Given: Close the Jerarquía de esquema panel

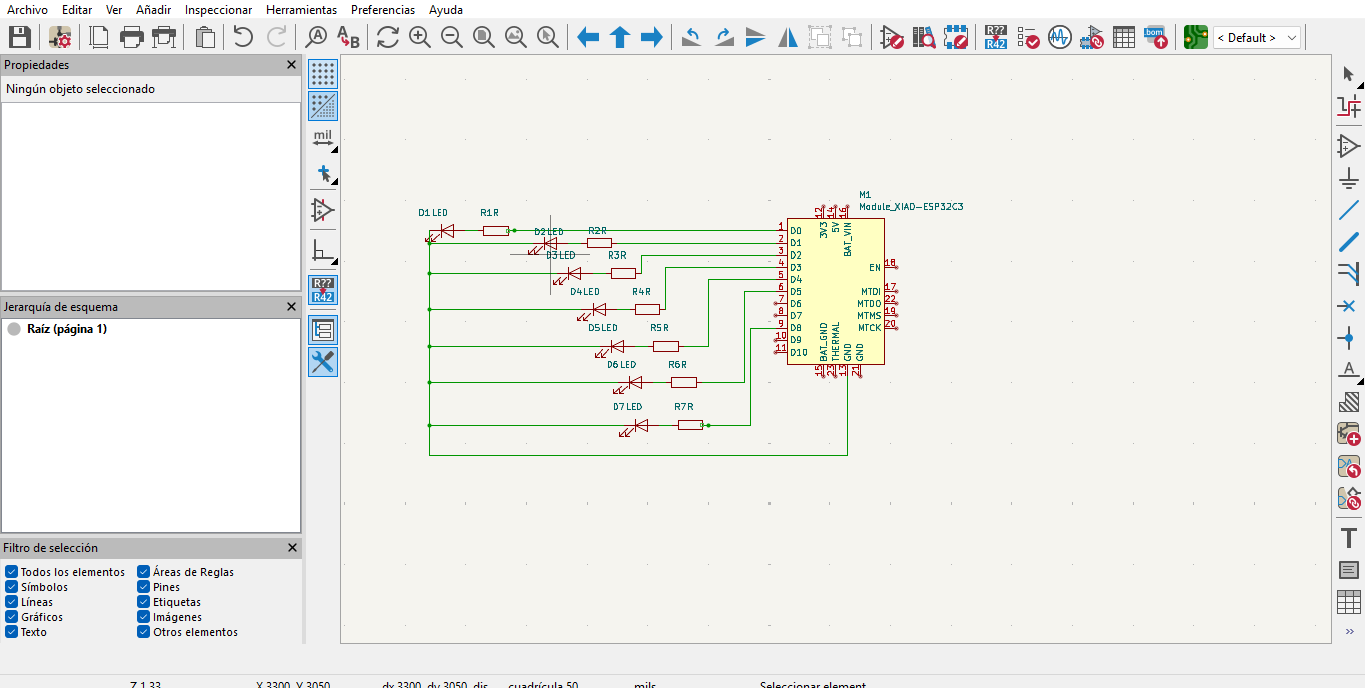Looking at the screenshot, I should (291, 307).
